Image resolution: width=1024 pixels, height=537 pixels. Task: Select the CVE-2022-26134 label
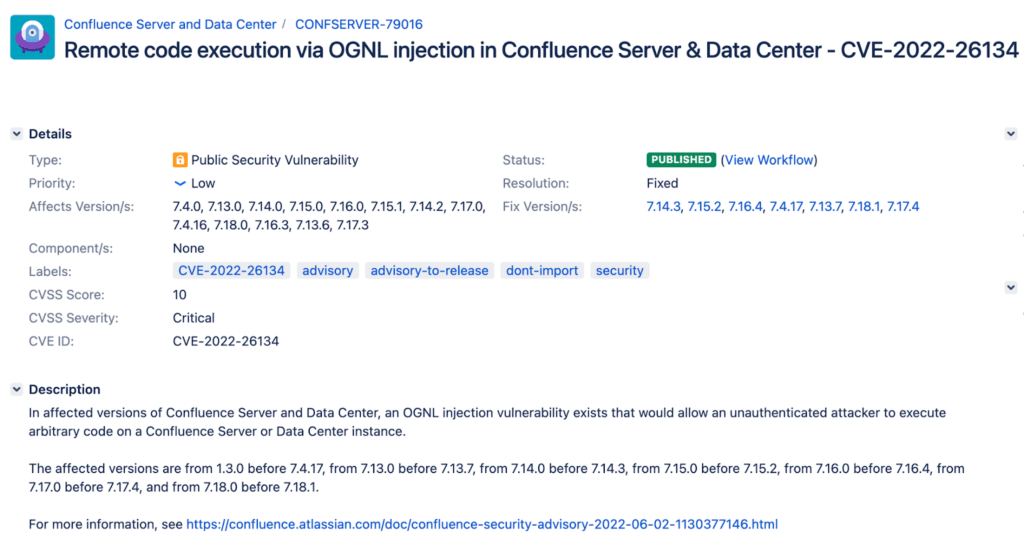(x=231, y=271)
